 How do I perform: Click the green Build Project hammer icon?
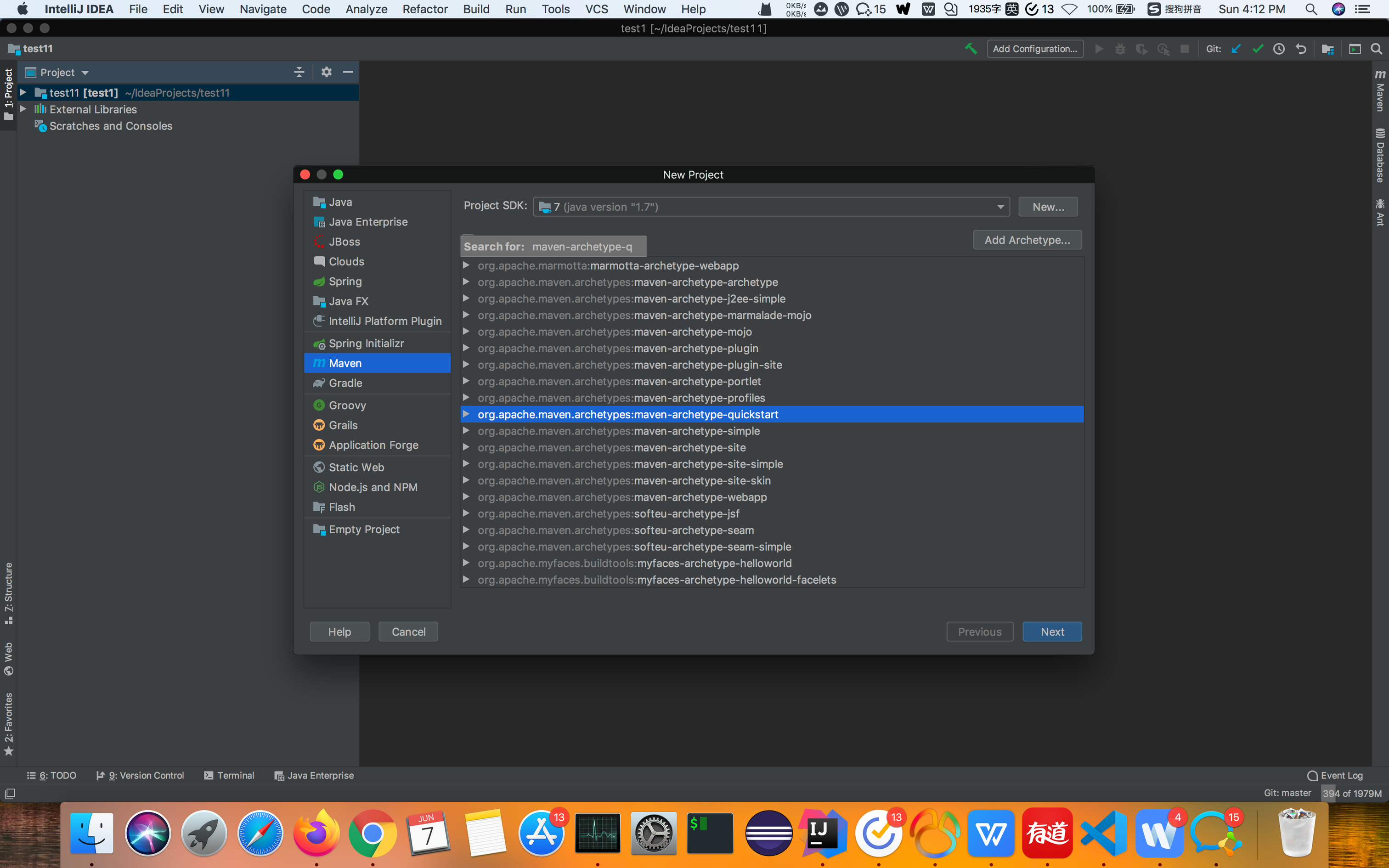pyautogui.click(x=971, y=49)
